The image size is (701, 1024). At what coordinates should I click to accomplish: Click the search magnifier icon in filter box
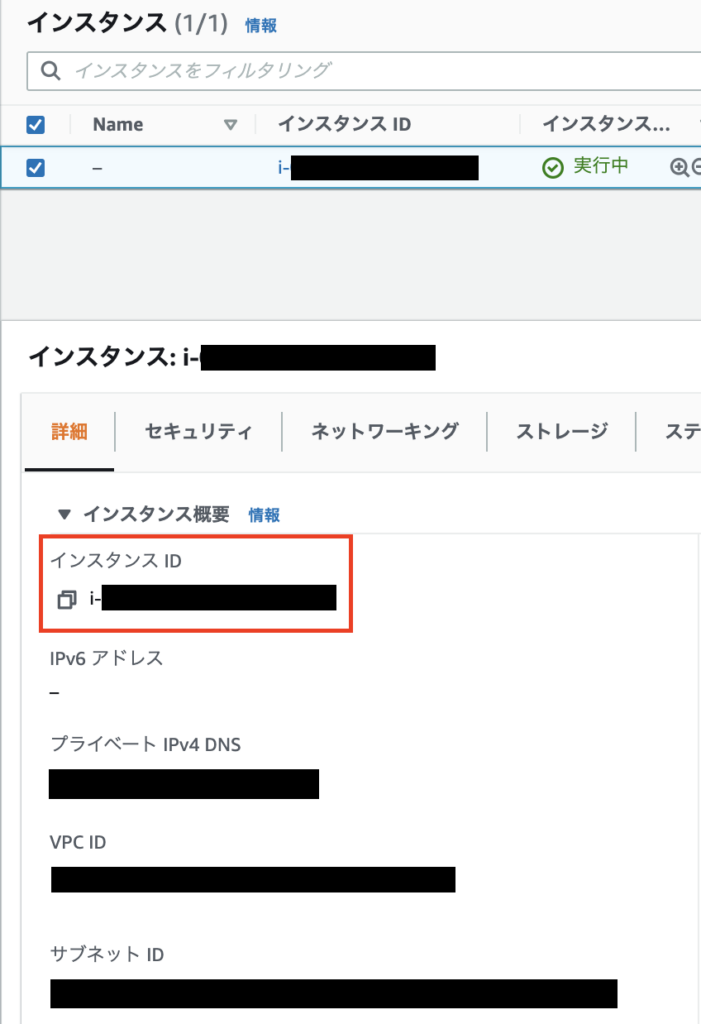[50, 71]
